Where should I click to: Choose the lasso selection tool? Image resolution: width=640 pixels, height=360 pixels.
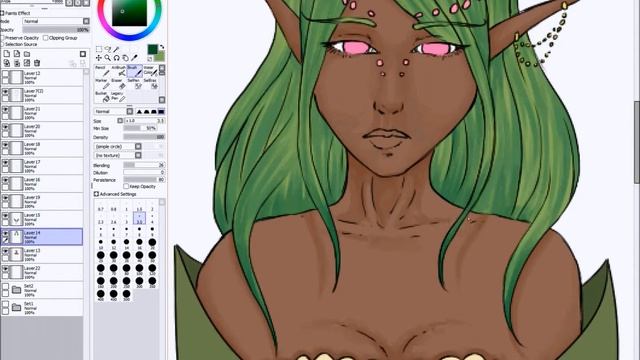coord(107,49)
